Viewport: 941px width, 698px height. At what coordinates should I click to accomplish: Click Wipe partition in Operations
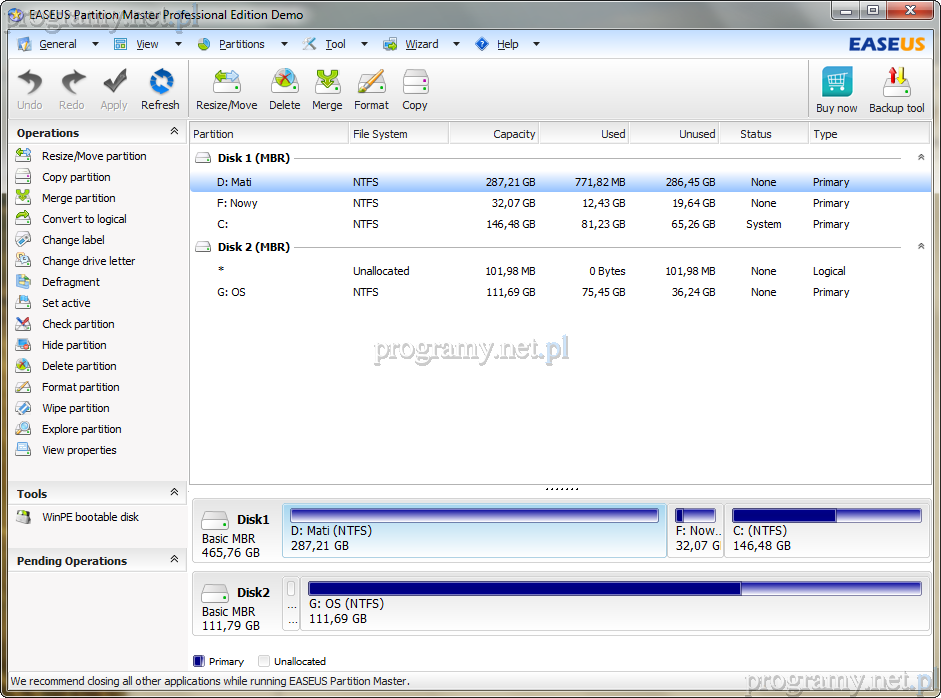(x=76, y=408)
